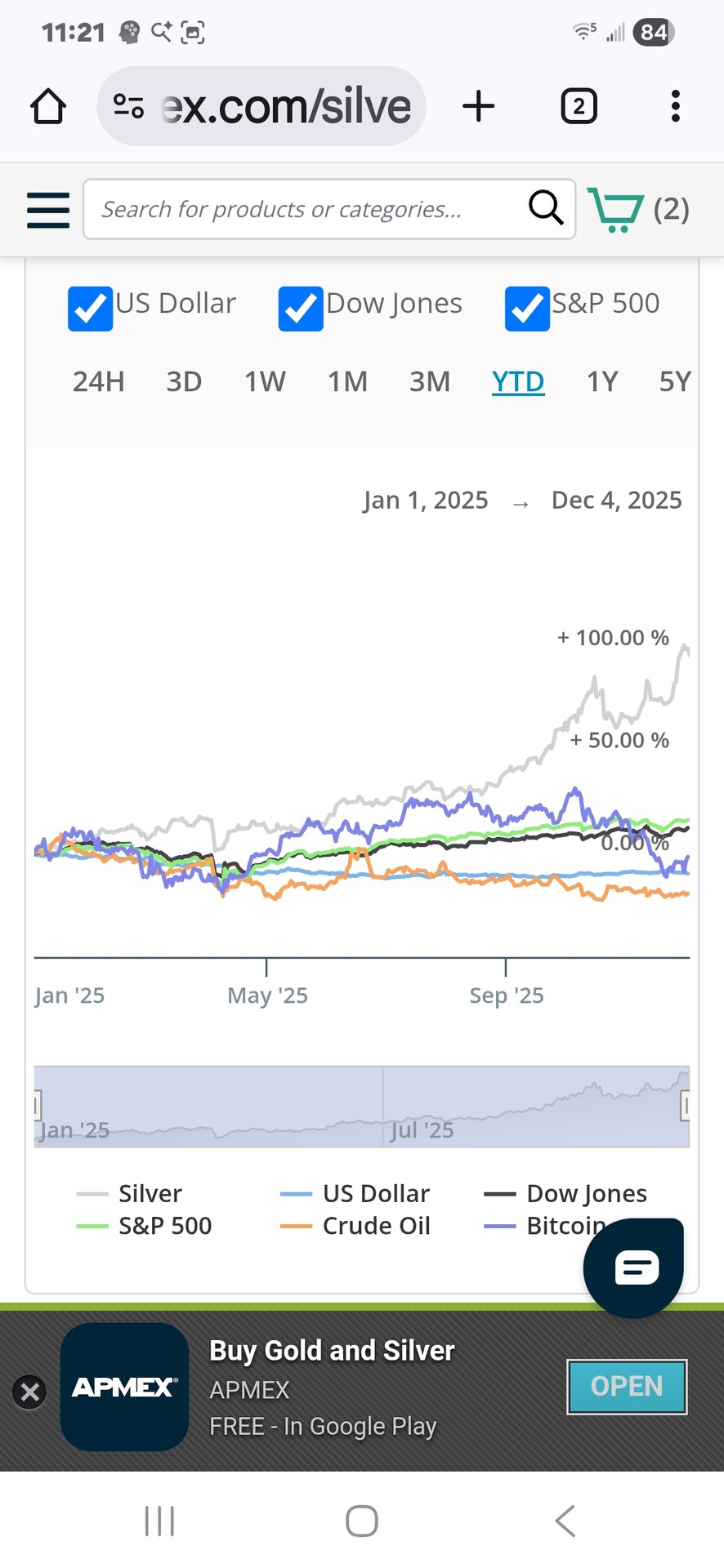Open a new browser tab
The height and width of the screenshot is (1568, 724).
(x=479, y=106)
